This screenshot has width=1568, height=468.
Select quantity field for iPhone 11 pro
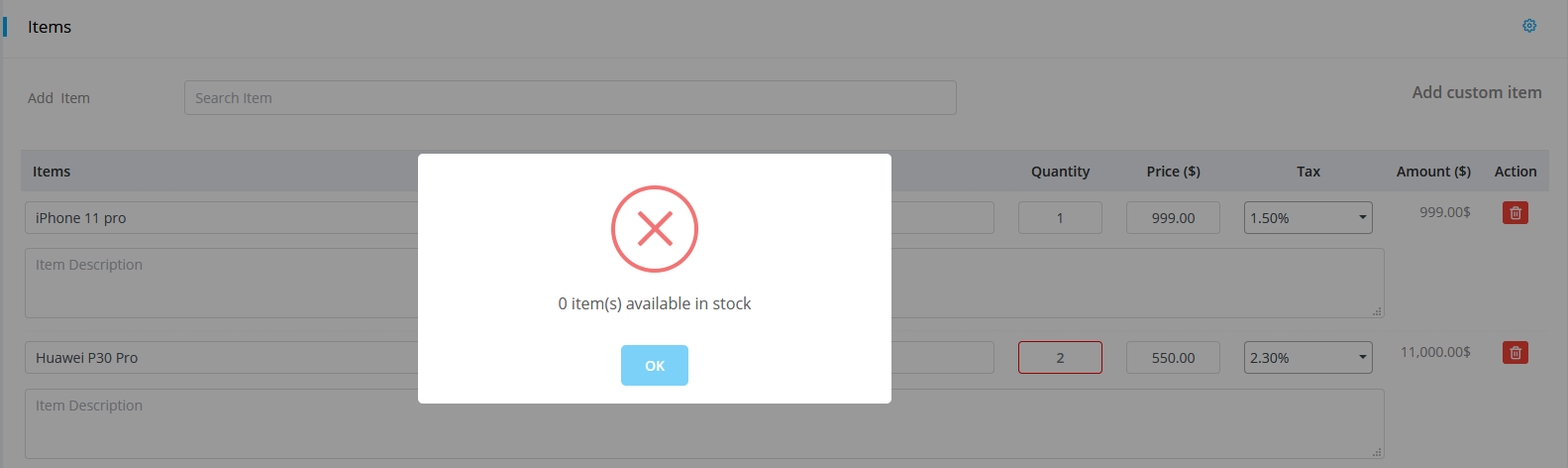pos(1060,218)
